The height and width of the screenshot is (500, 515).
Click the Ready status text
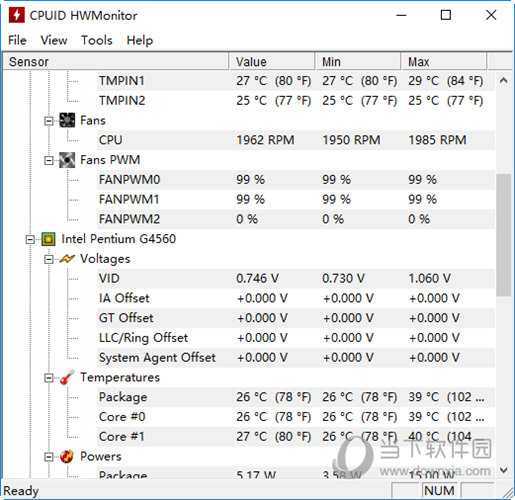pyautogui.click(x=21, y=491)
